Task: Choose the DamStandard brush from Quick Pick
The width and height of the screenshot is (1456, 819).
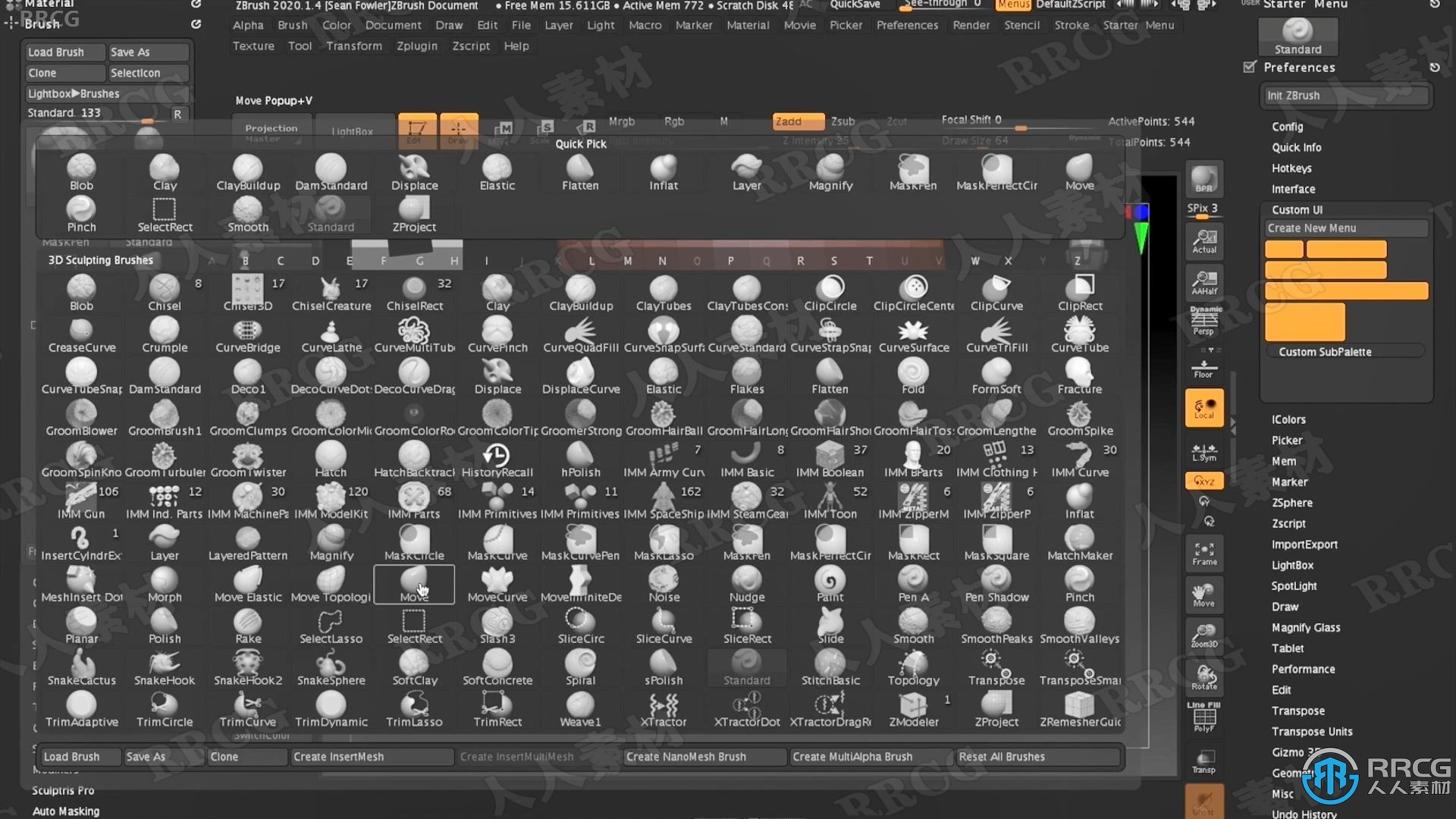Action: click(x=331, y=173)
